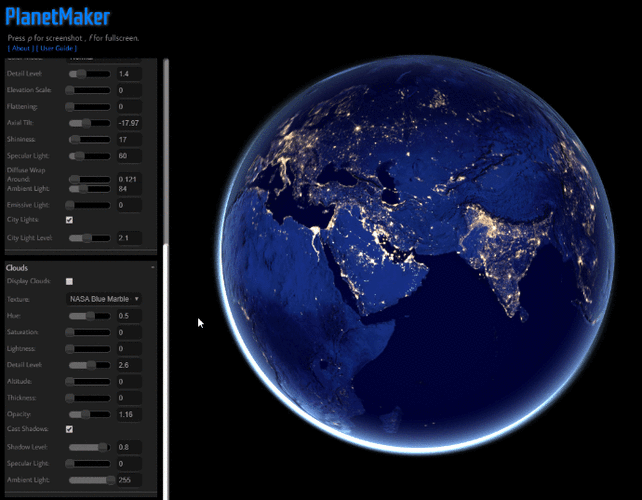Click the Altitude value field

click(129, 382)
